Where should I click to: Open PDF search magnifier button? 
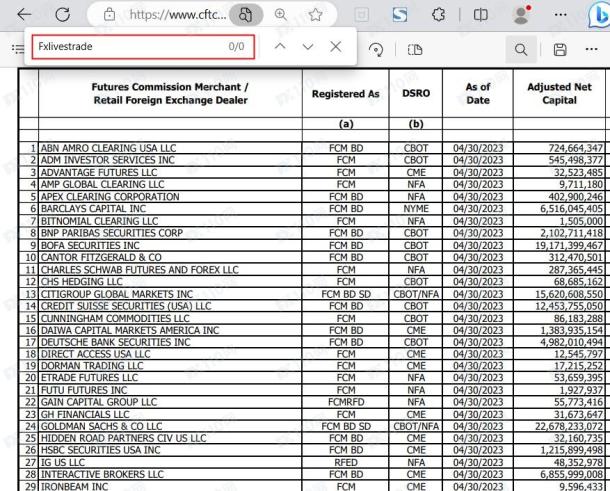[x=521, y=49]
